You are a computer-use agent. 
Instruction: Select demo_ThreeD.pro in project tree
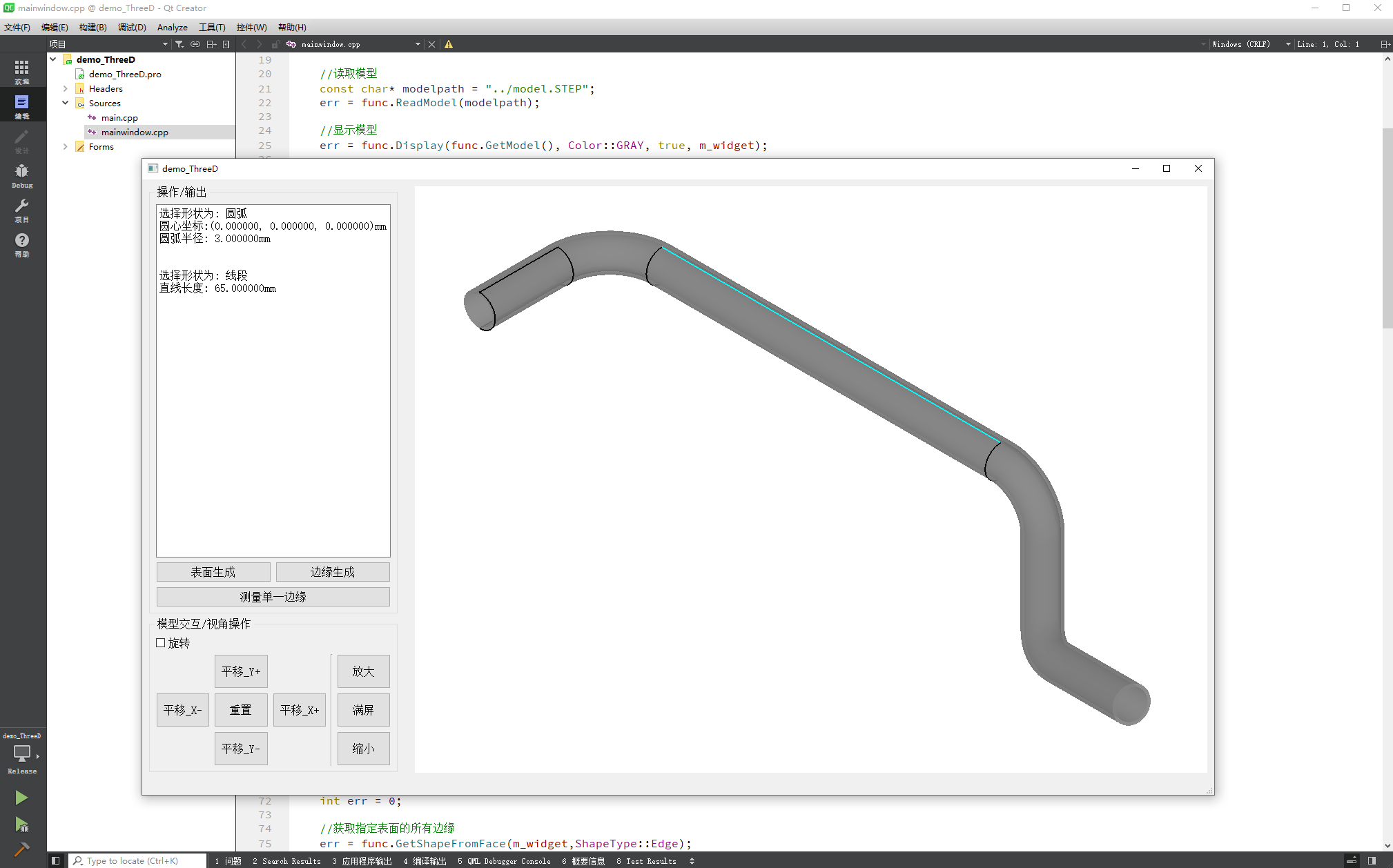pos(125,74)
